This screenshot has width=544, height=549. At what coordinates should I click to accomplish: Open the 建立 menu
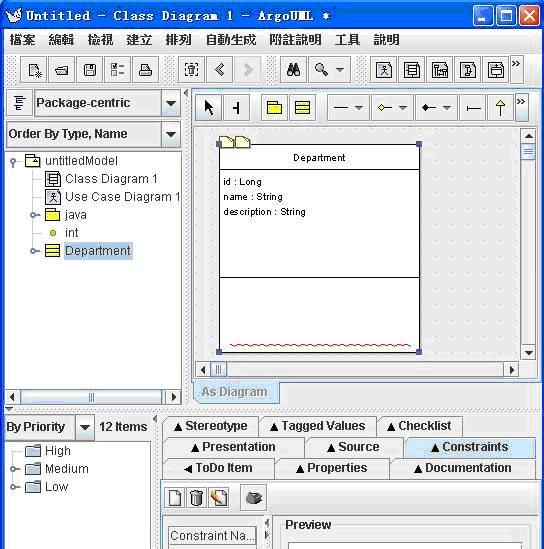pos(139,40)
